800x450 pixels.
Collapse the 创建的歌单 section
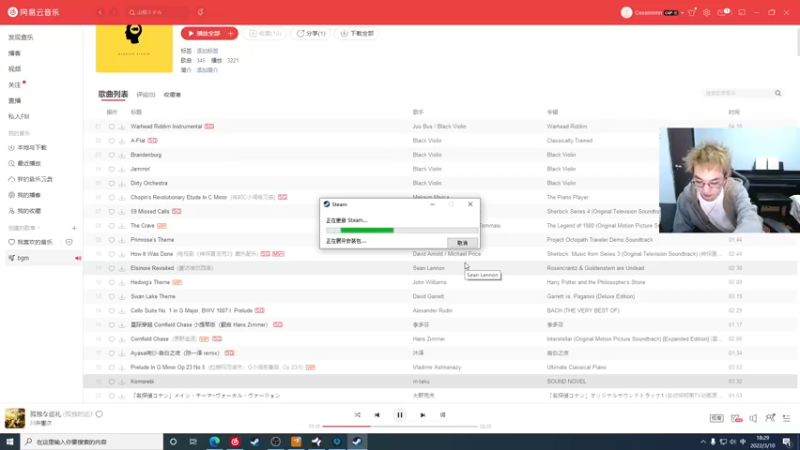point(24,228)
